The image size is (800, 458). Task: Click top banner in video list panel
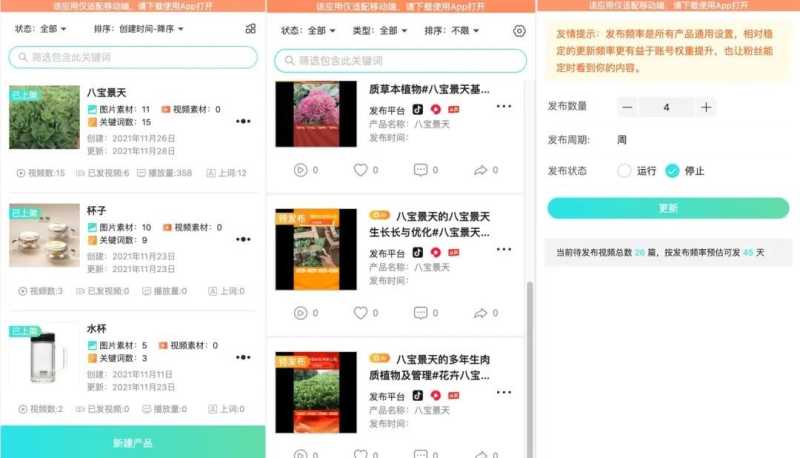pyautogui.click(x=401, y=6)
